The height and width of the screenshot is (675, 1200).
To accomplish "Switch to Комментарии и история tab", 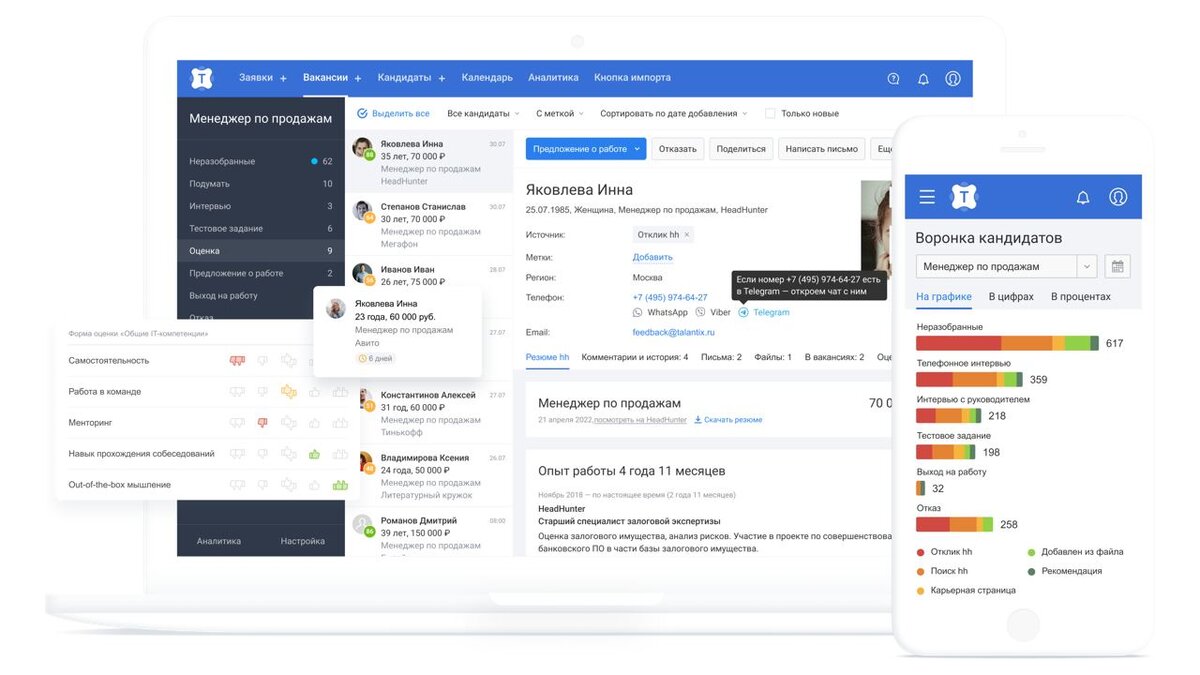I will click(635, 357).
